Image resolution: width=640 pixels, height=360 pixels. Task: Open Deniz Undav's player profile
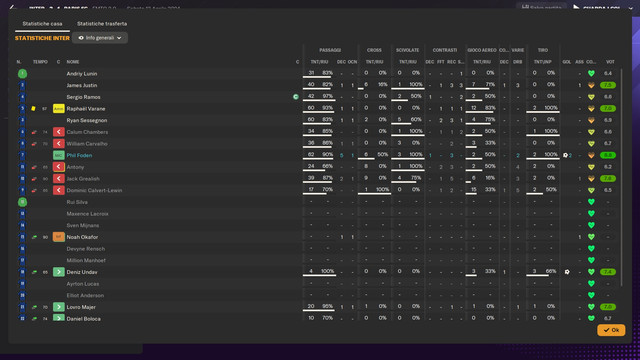pos(82,272)
